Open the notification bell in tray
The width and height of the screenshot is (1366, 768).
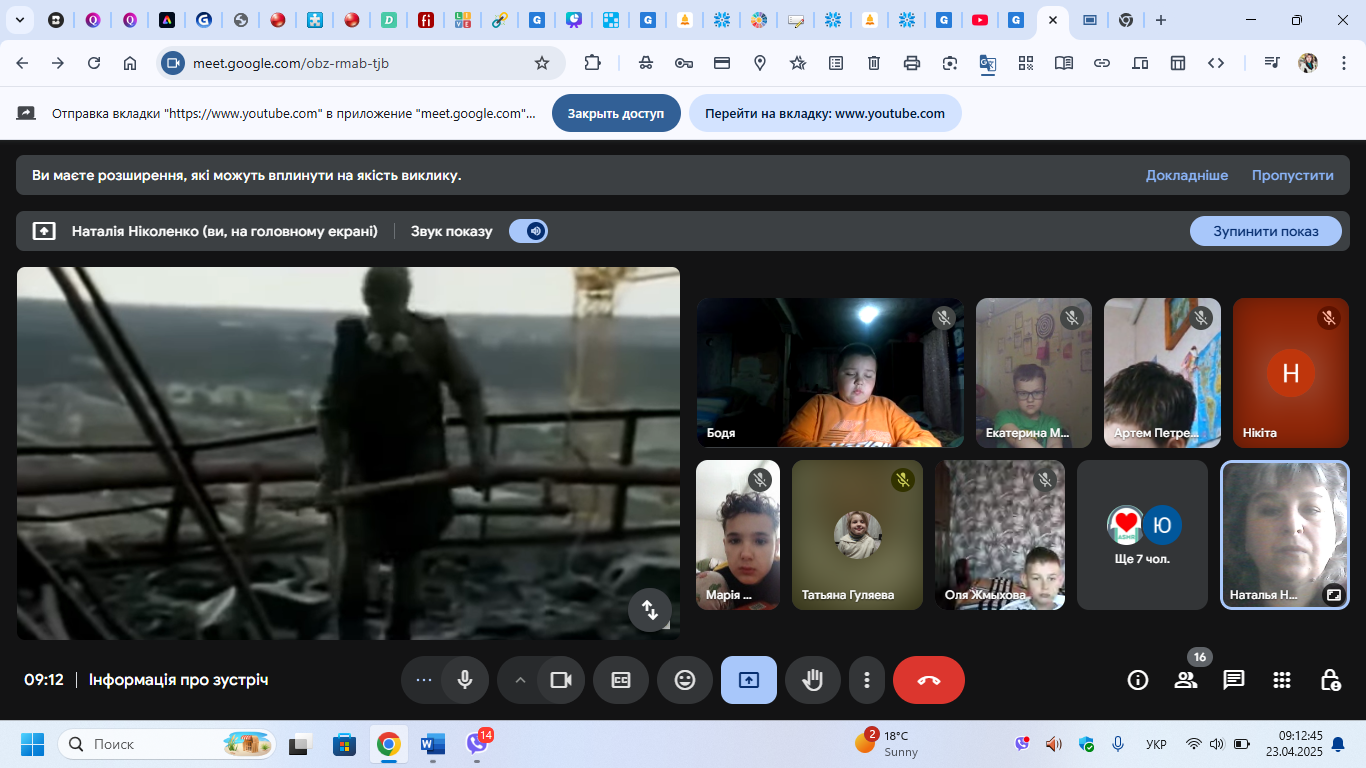[x=1338, y=744]
